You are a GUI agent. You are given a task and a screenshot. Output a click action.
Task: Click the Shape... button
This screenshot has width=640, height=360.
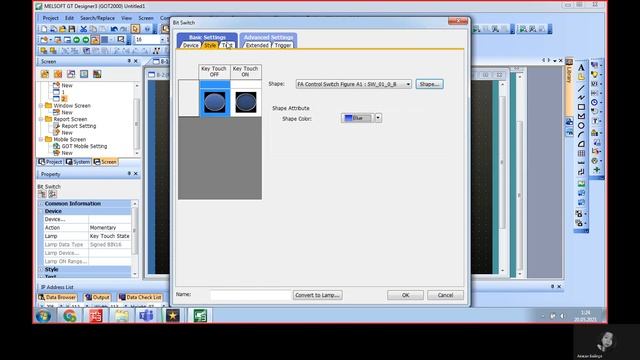click(429, 84)
